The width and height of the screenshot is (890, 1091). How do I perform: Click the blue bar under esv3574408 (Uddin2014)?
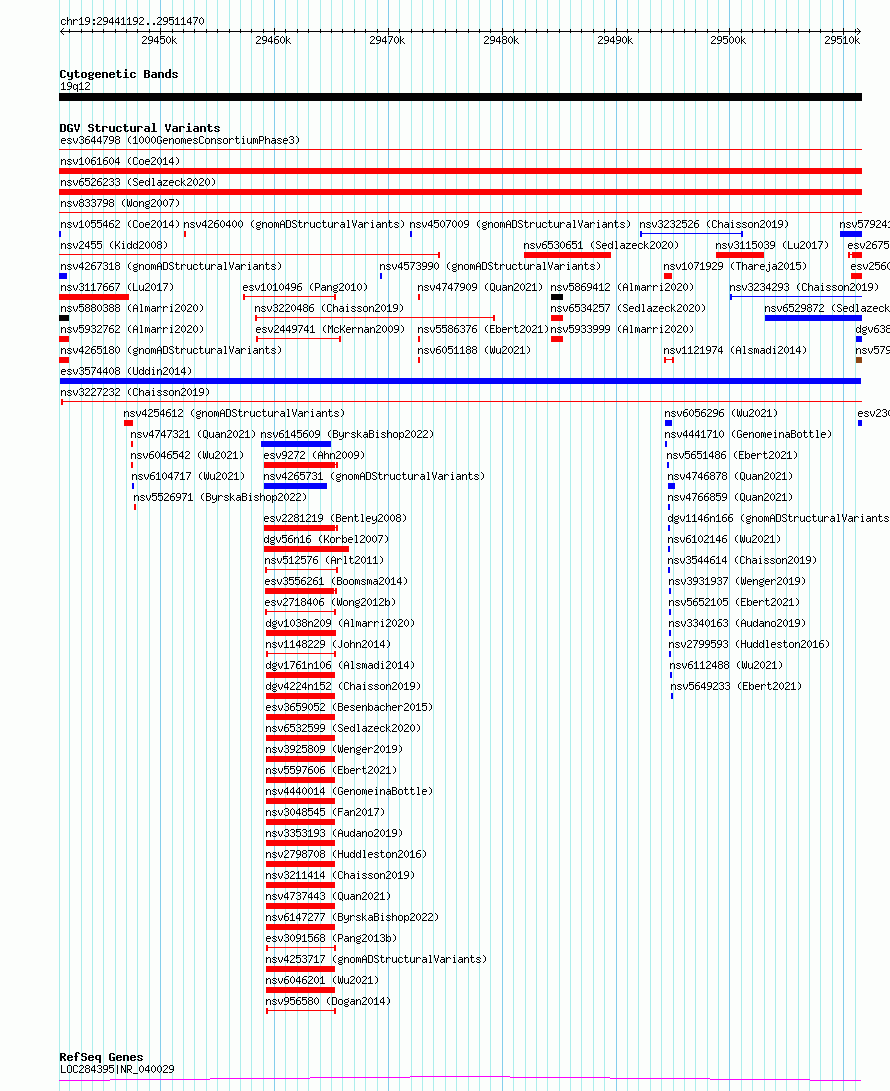pos(460,381)
